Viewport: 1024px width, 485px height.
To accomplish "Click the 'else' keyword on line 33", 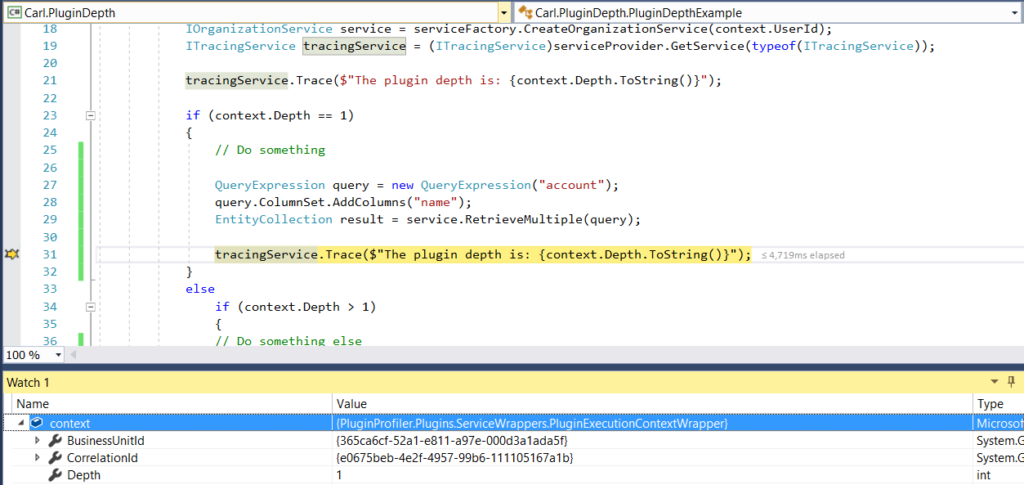I will click(x=200, y=289).
